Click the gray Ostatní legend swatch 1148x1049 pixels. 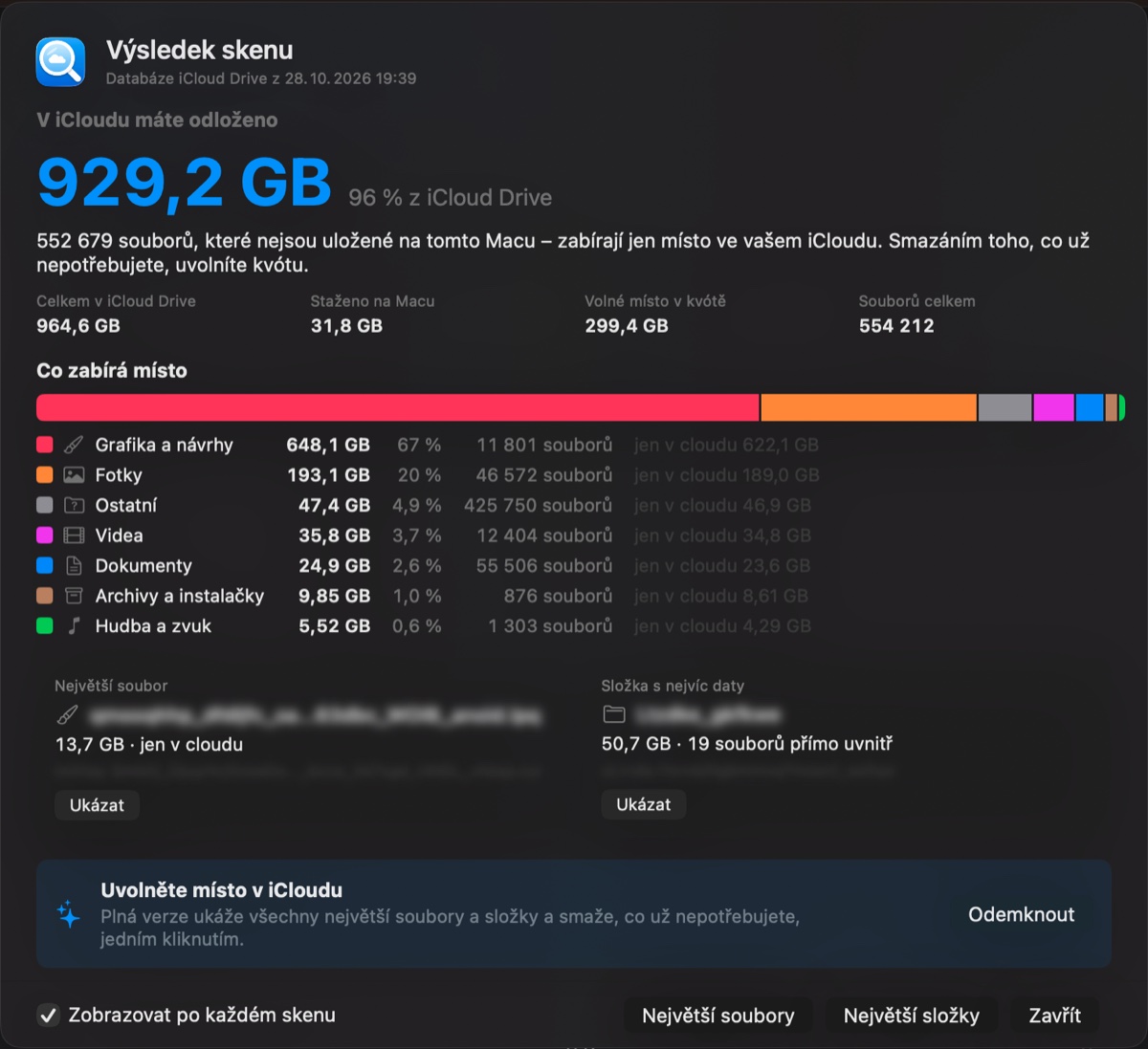[45, 505]
